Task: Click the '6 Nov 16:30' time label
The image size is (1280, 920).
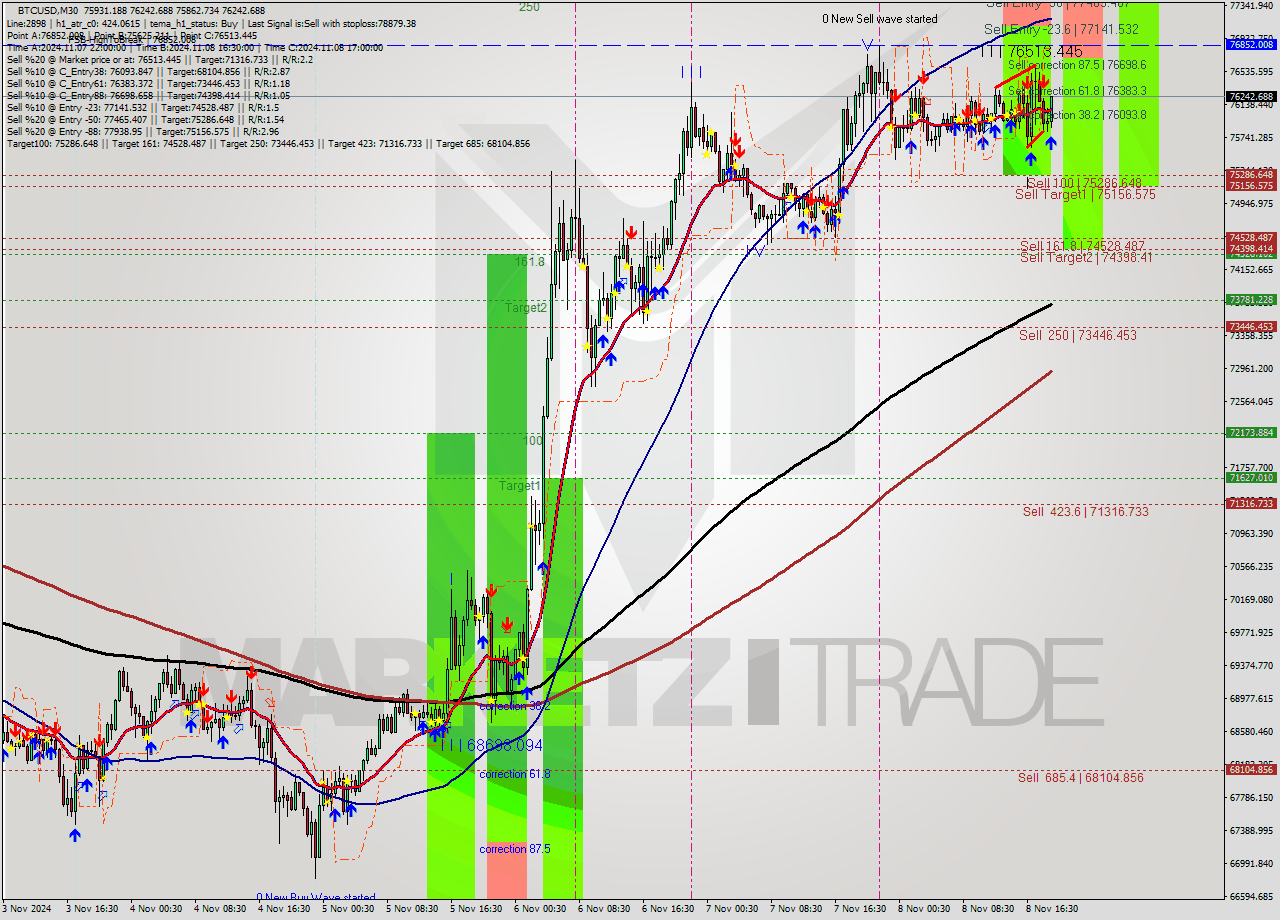Action: click(x=668, y=909)
